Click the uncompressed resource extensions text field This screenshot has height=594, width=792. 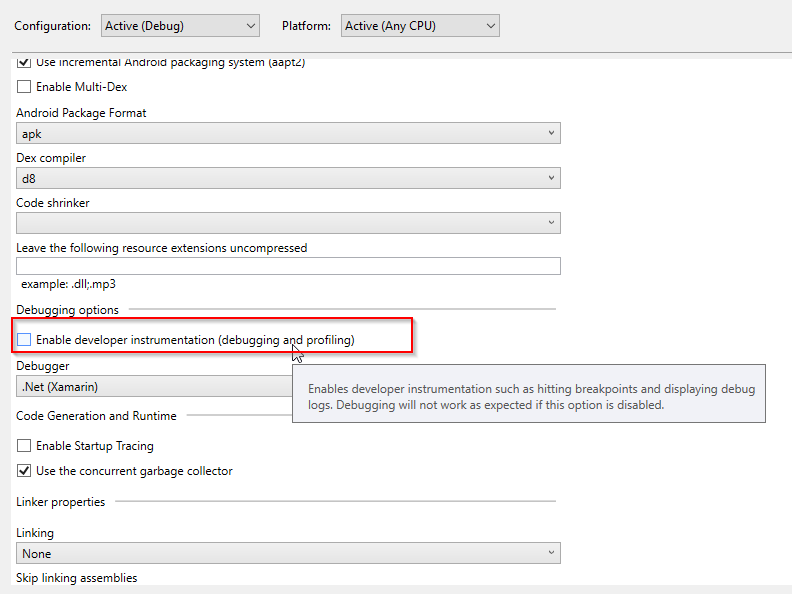[x=288, y=266]
